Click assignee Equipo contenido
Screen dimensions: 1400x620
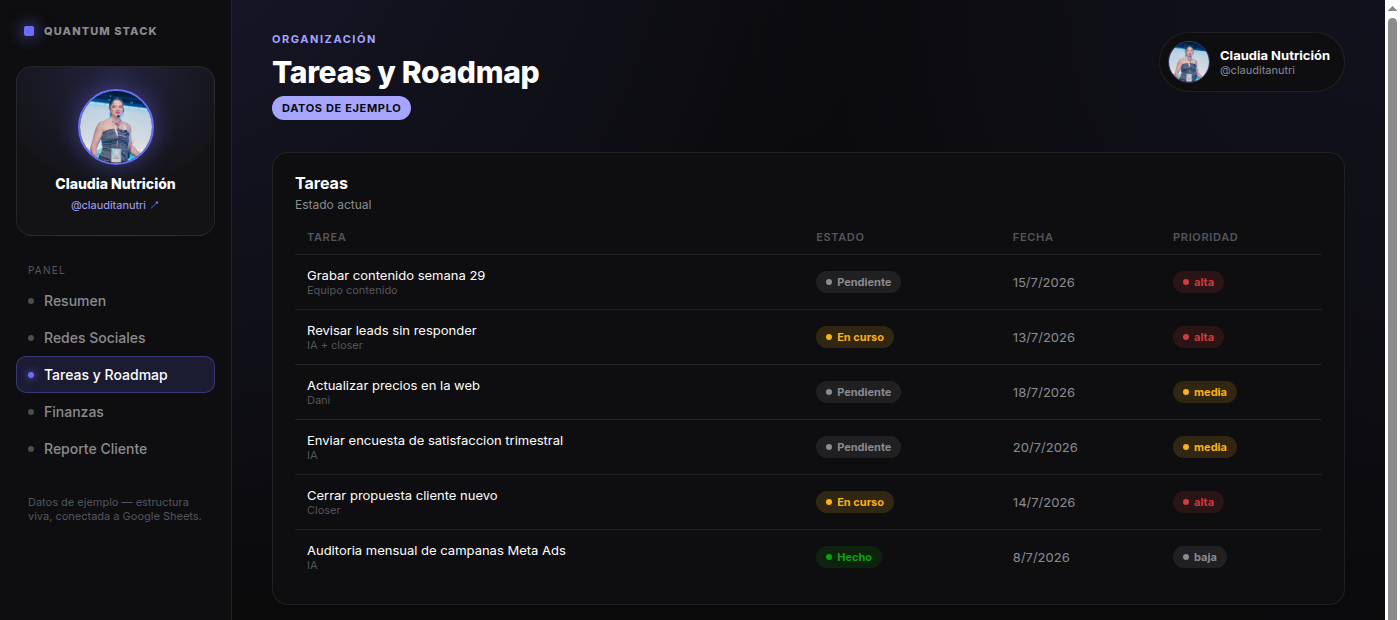(352, 290)
